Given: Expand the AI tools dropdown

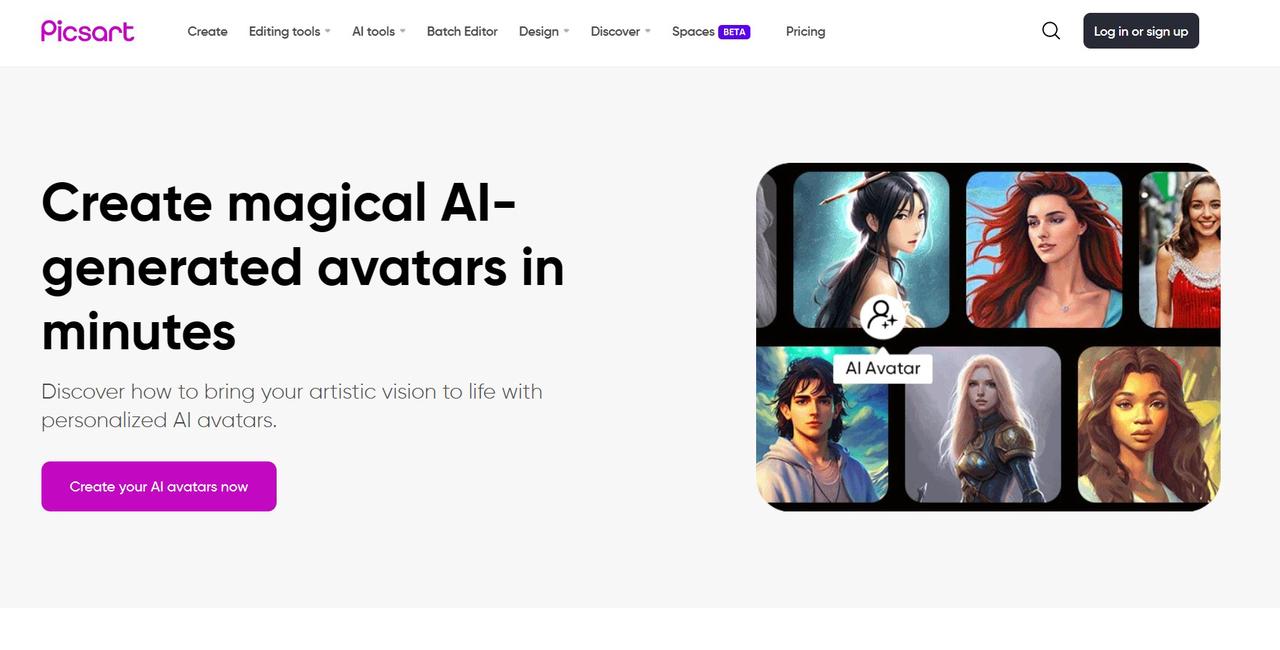Looking at the screenshot, I should coord(379,32).
